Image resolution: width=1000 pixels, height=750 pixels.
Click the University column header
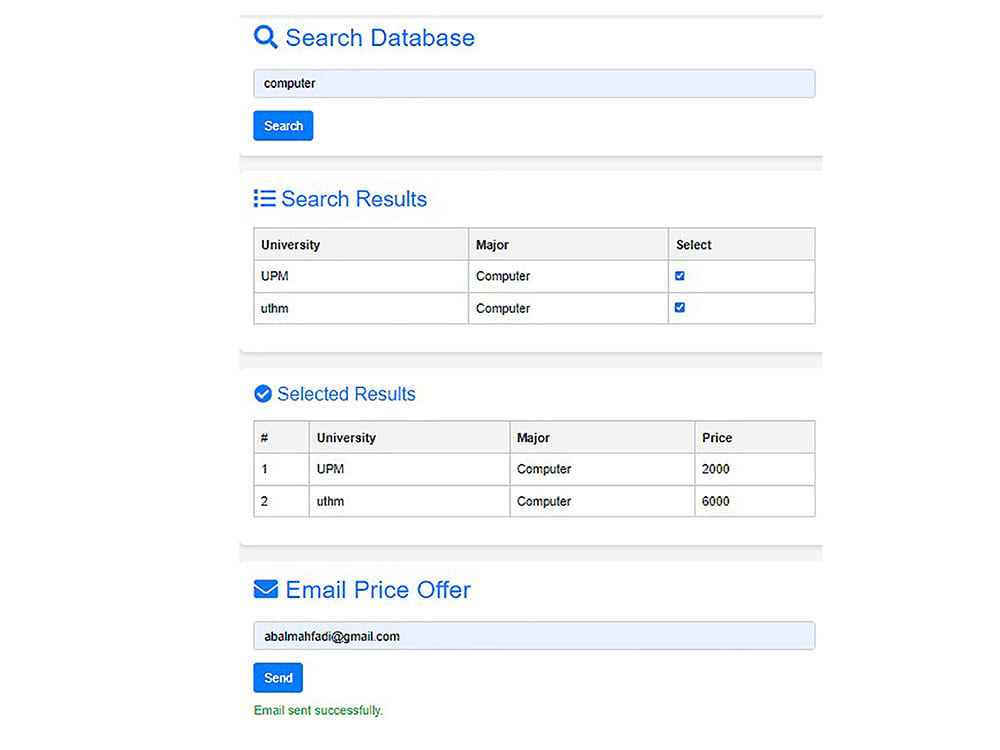(290, 244)
